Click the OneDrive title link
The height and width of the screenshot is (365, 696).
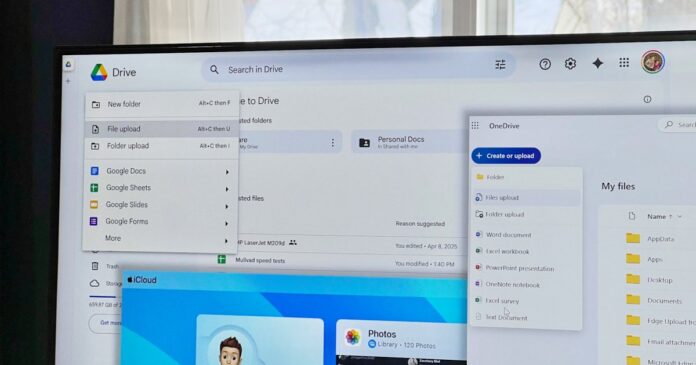(x=504, y=126)
